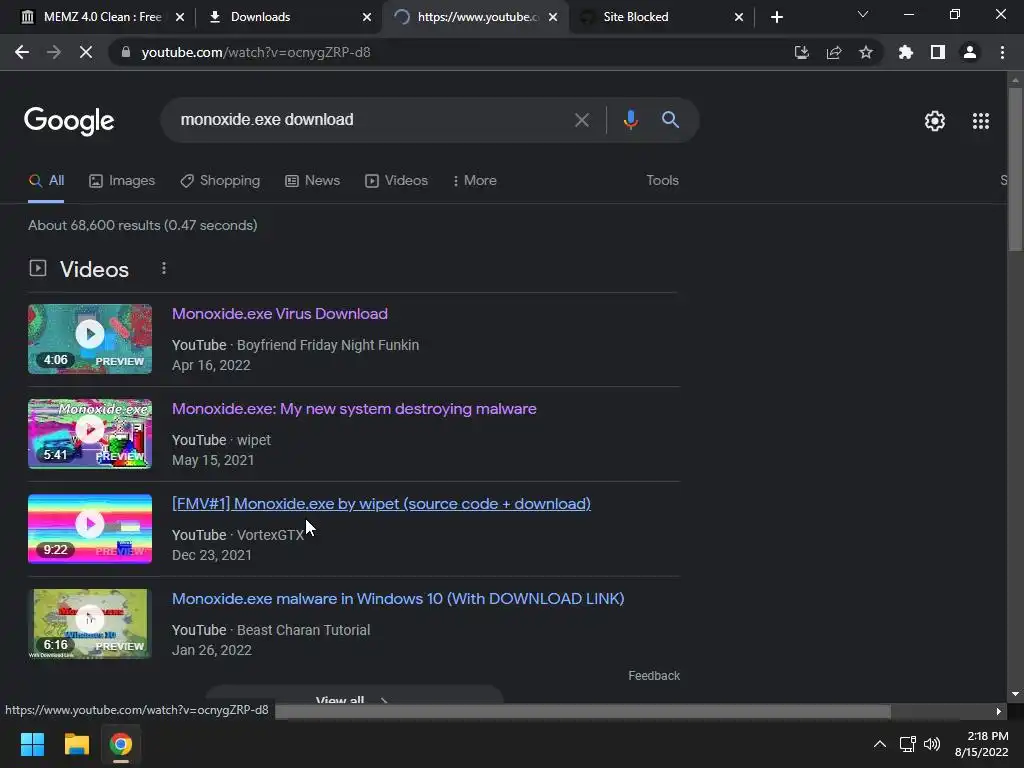
Task: Close the MEMZ 4.0 Clean tab
Action: 180,17
